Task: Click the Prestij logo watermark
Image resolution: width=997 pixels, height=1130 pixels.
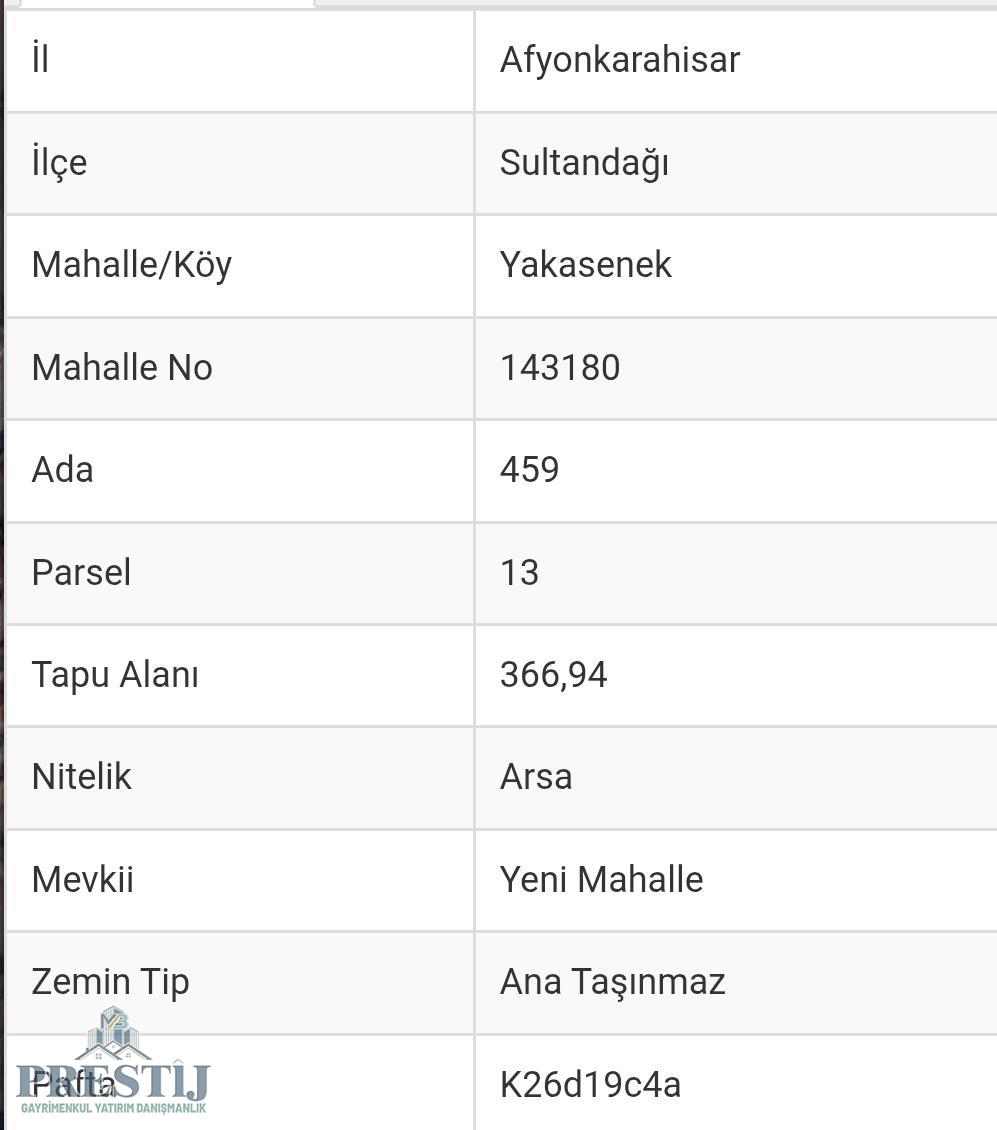Action: point(112,1063)
